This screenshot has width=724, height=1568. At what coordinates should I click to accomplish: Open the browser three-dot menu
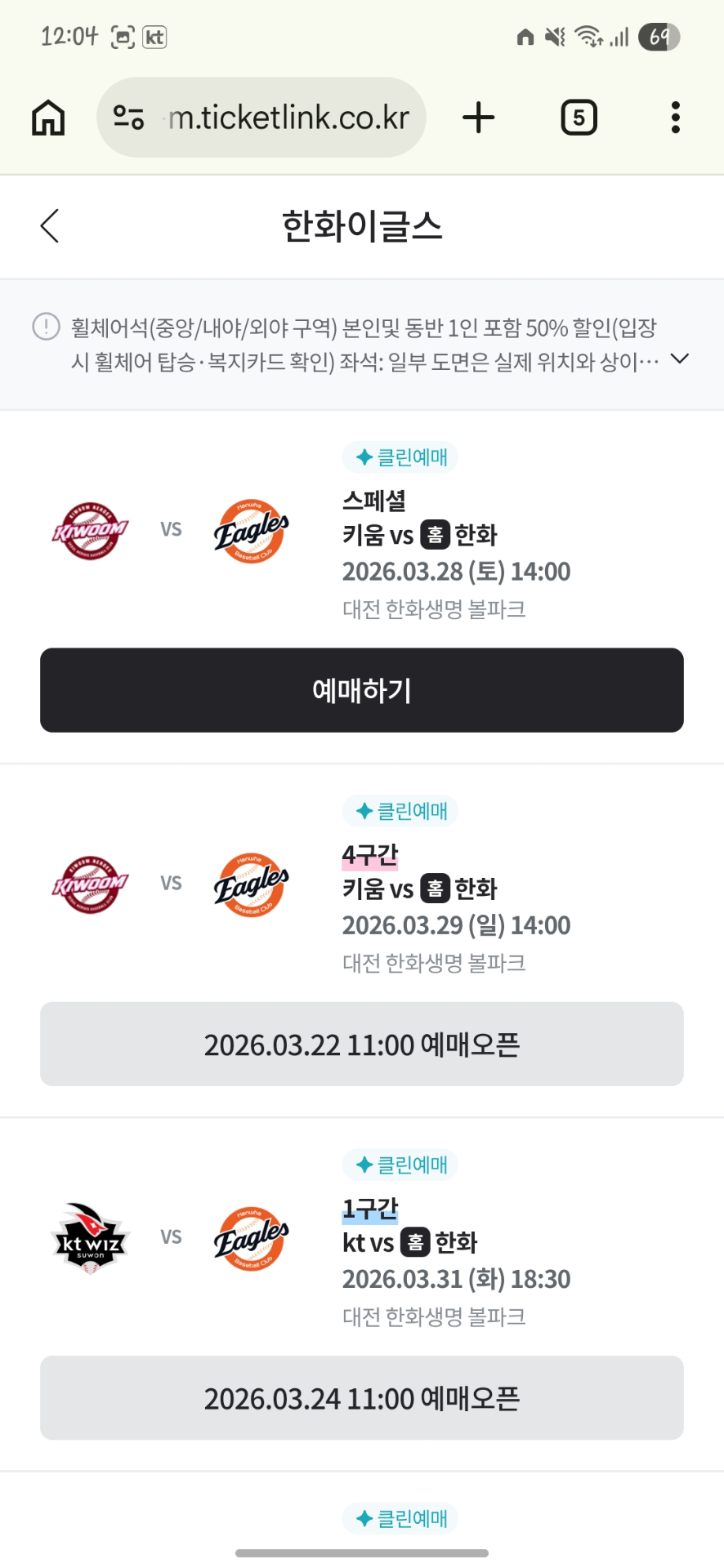pyautogui.click(x=675, y=118)
